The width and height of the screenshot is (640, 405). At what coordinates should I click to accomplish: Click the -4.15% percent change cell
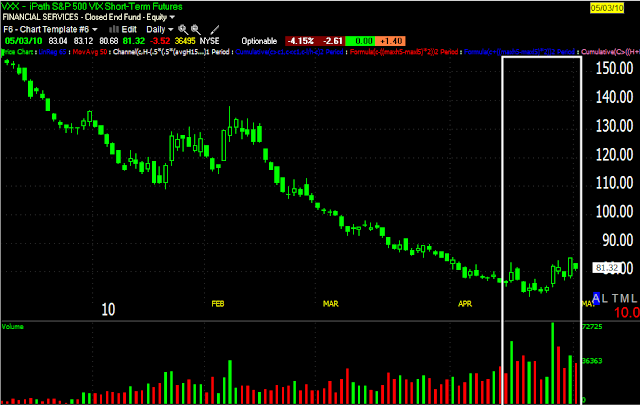point(301,41)
